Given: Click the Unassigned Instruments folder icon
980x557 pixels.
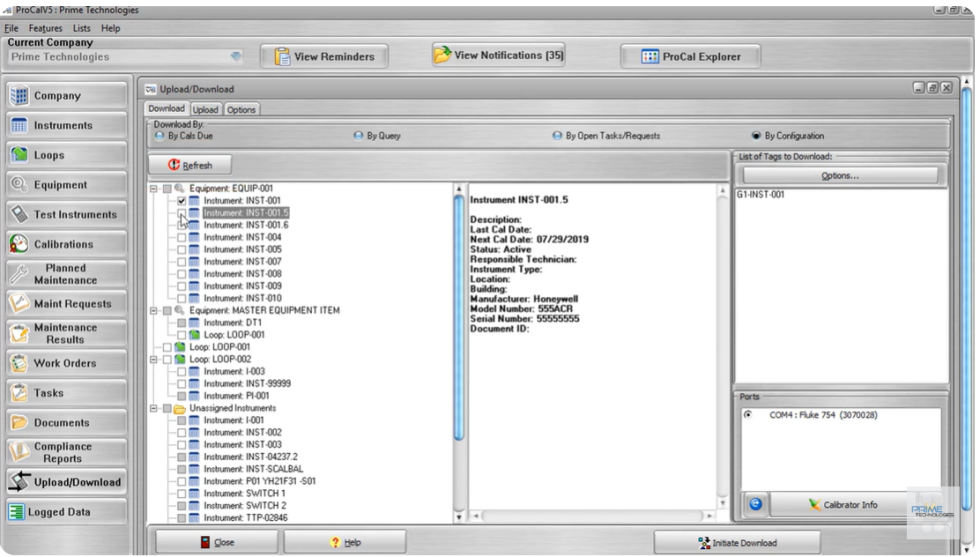Looking at the screenshot, I should (180, 408).
